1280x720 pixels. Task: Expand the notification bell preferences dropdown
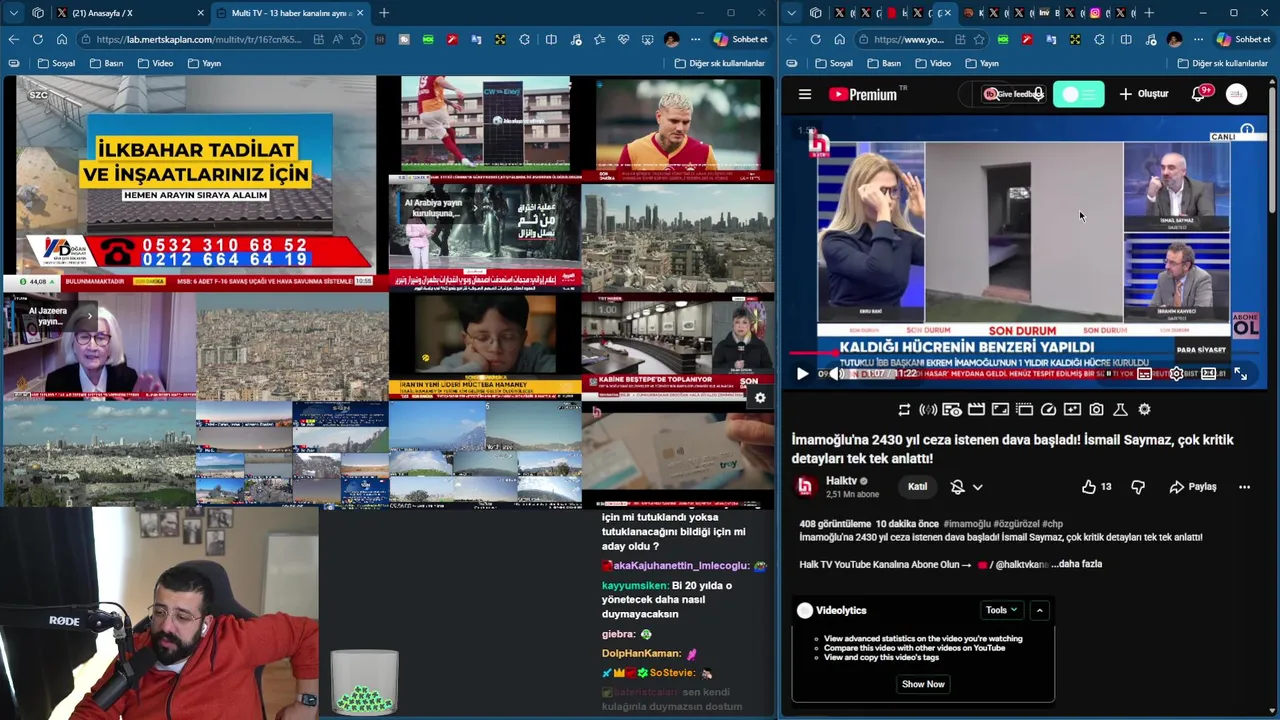(977, 487)
